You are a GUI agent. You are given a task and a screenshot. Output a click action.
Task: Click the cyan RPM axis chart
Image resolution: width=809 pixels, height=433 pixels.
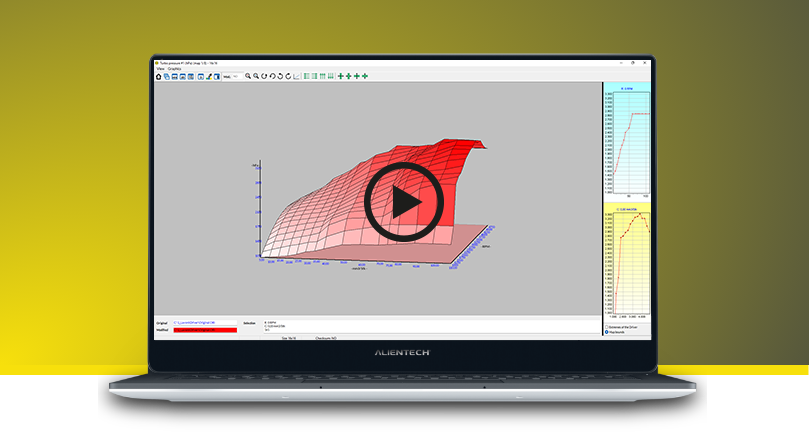pos(627,143)
